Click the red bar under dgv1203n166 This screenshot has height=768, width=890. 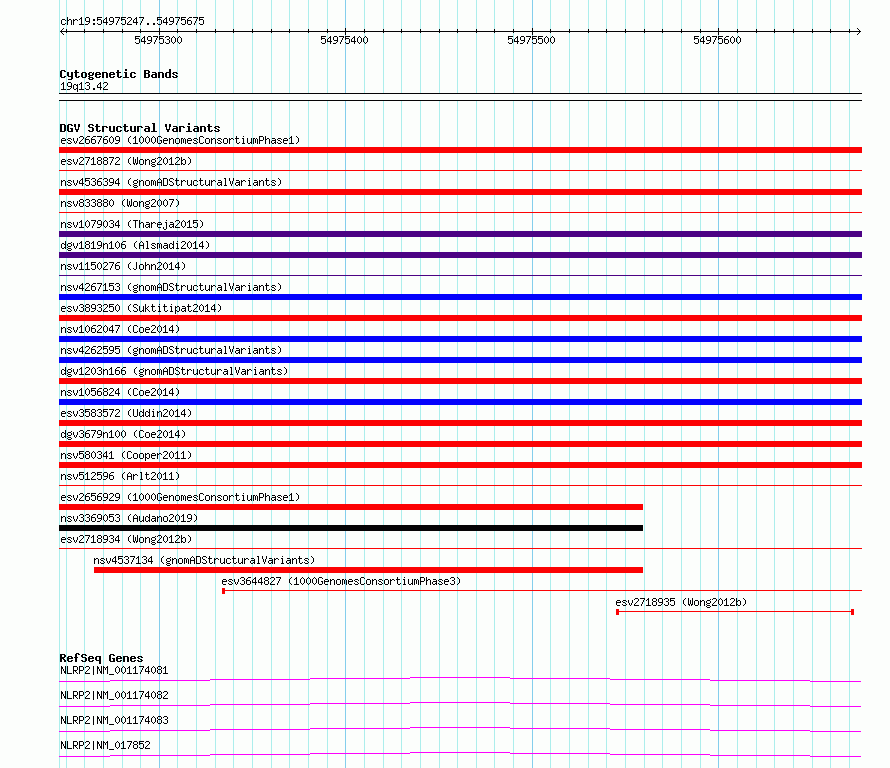pos(460,381)
